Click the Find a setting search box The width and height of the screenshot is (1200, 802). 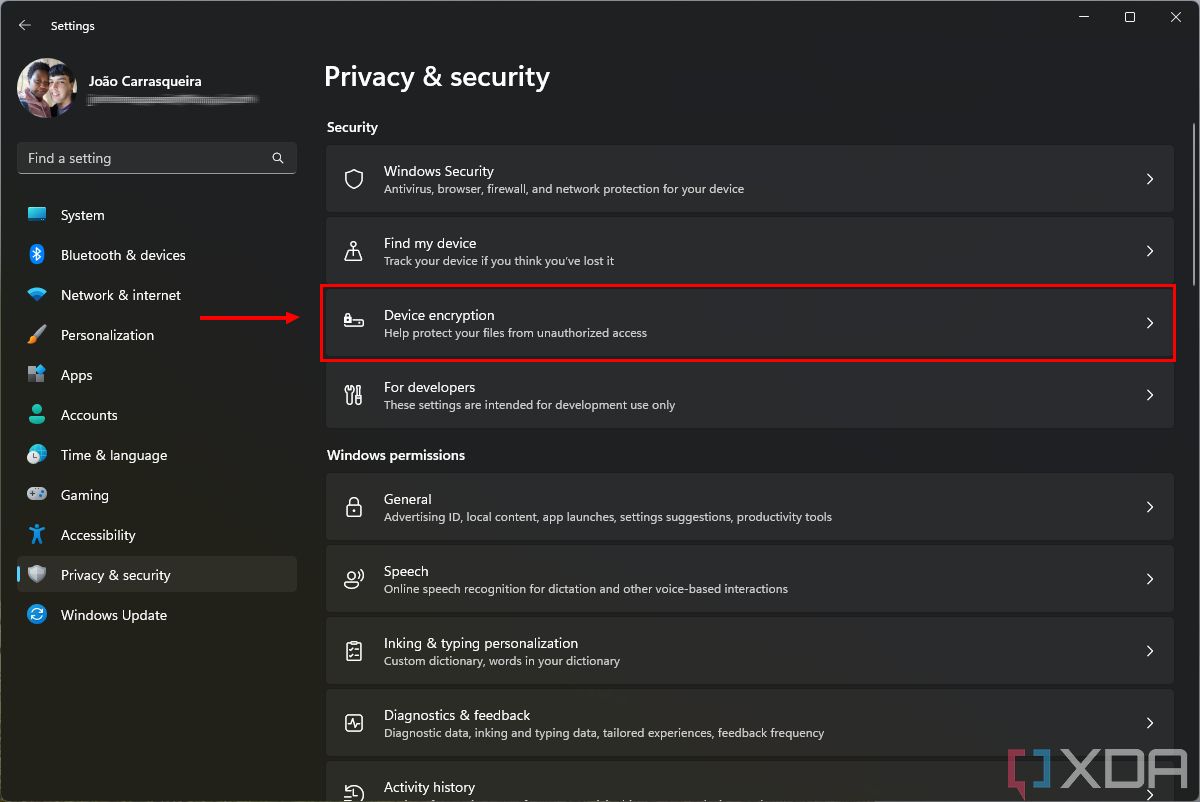157,158
